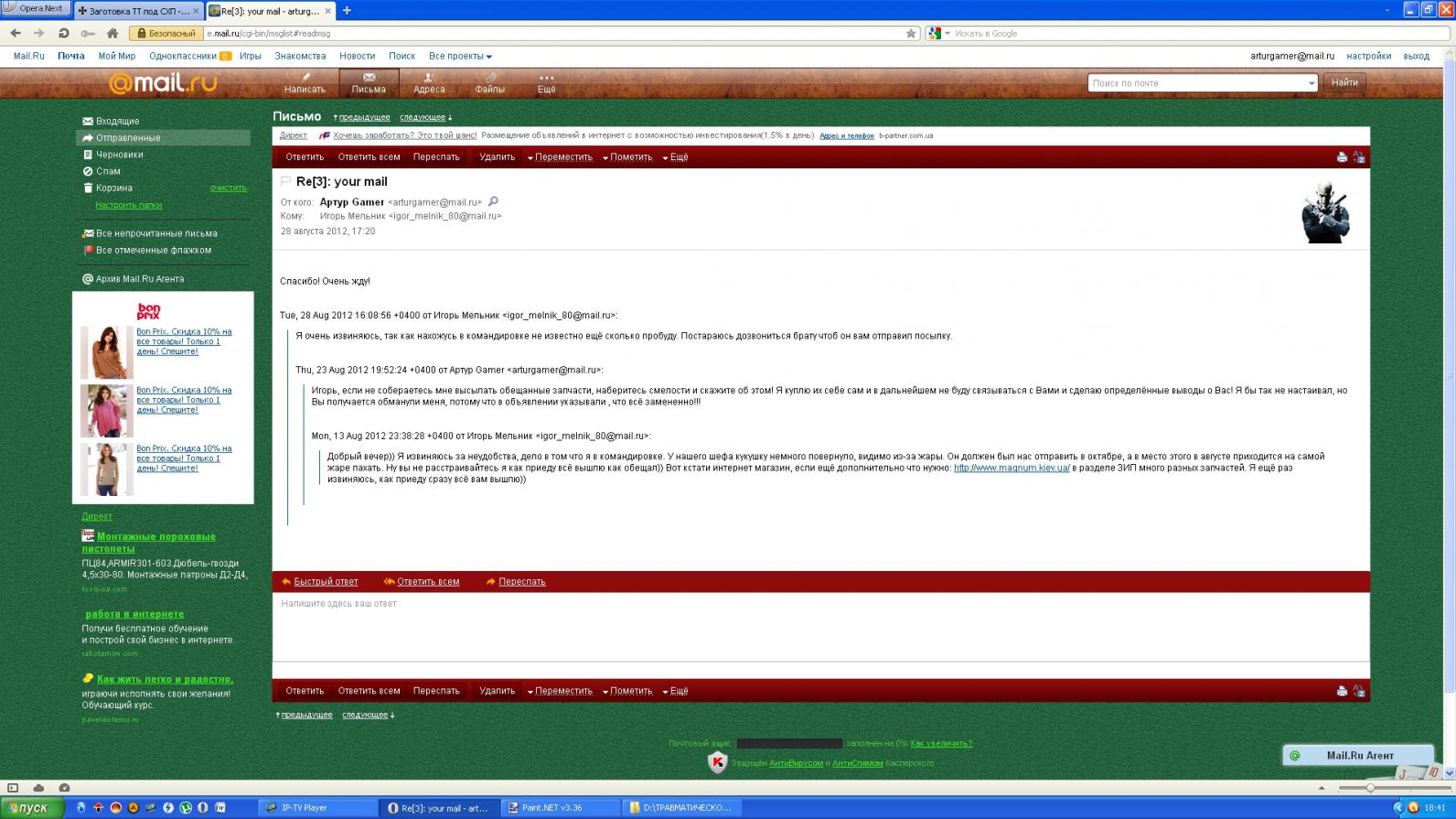Expand the Все проекты dropdown
The width and height of the screenshot is (1456, 819).
[x=460, y=56]
